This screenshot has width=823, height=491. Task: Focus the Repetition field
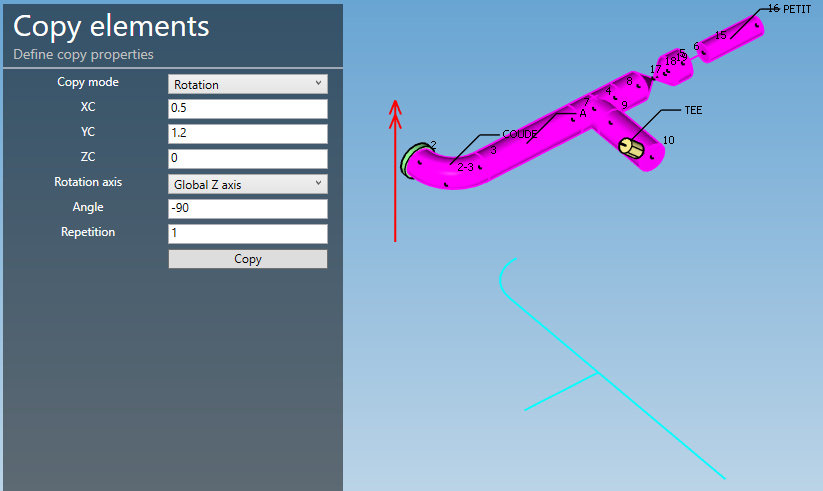pos(247,233)
